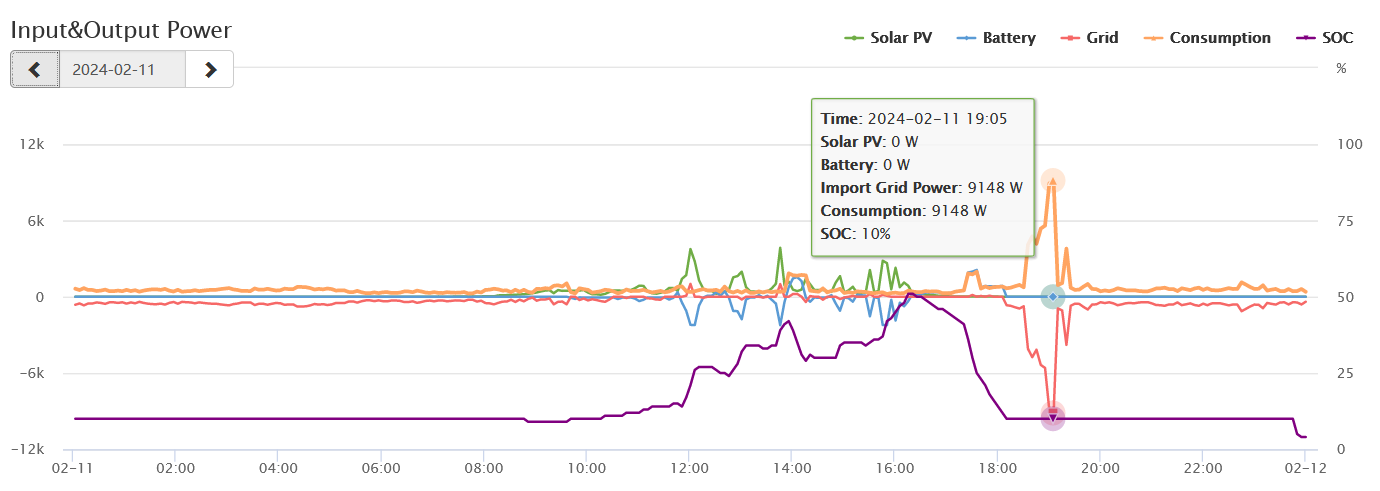Advance to next day with right arrow
This screenshot has height=491, width=1380.
click(x=210, y=70)
